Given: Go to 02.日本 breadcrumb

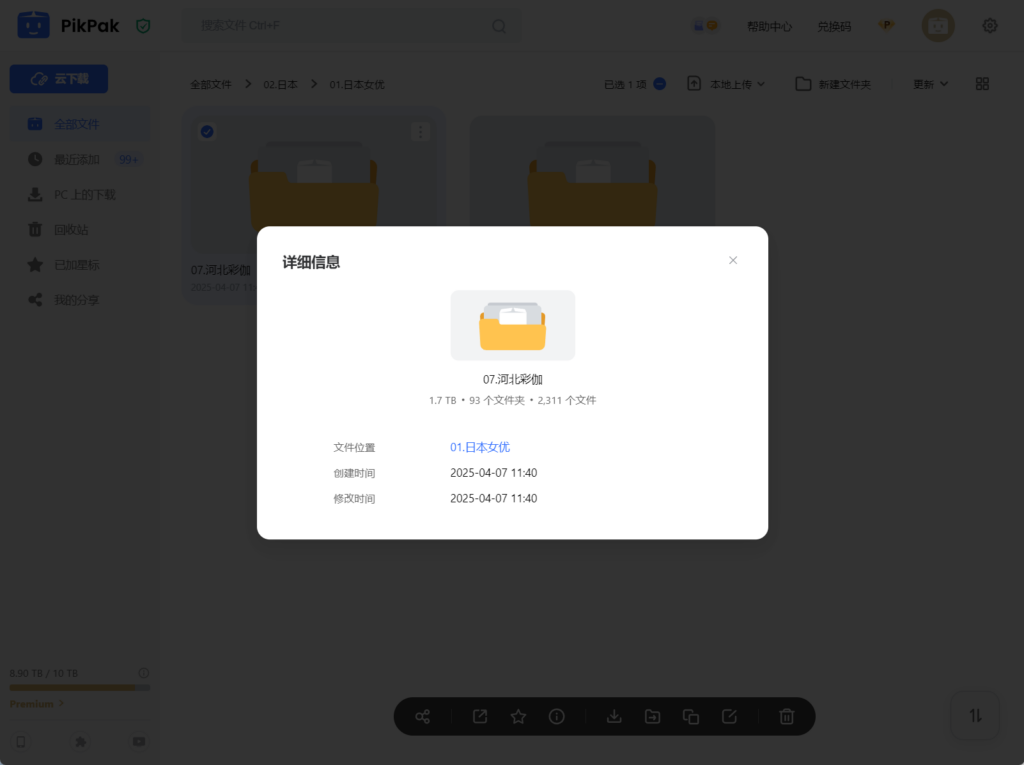Looking at the screenshot, I should (x=280, y=84).
